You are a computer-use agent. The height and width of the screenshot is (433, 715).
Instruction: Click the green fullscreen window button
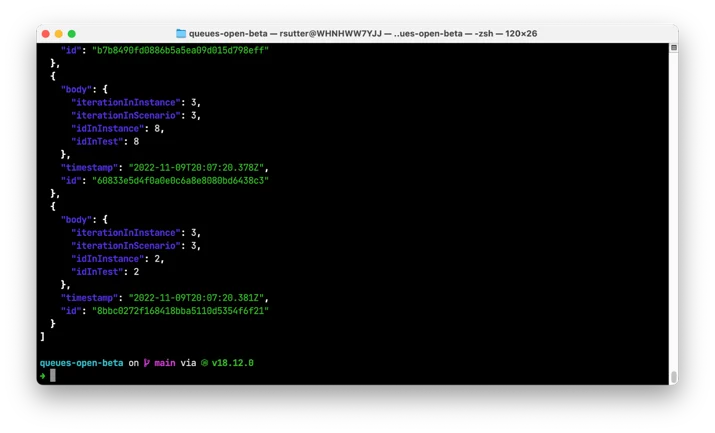click(72, 34)
